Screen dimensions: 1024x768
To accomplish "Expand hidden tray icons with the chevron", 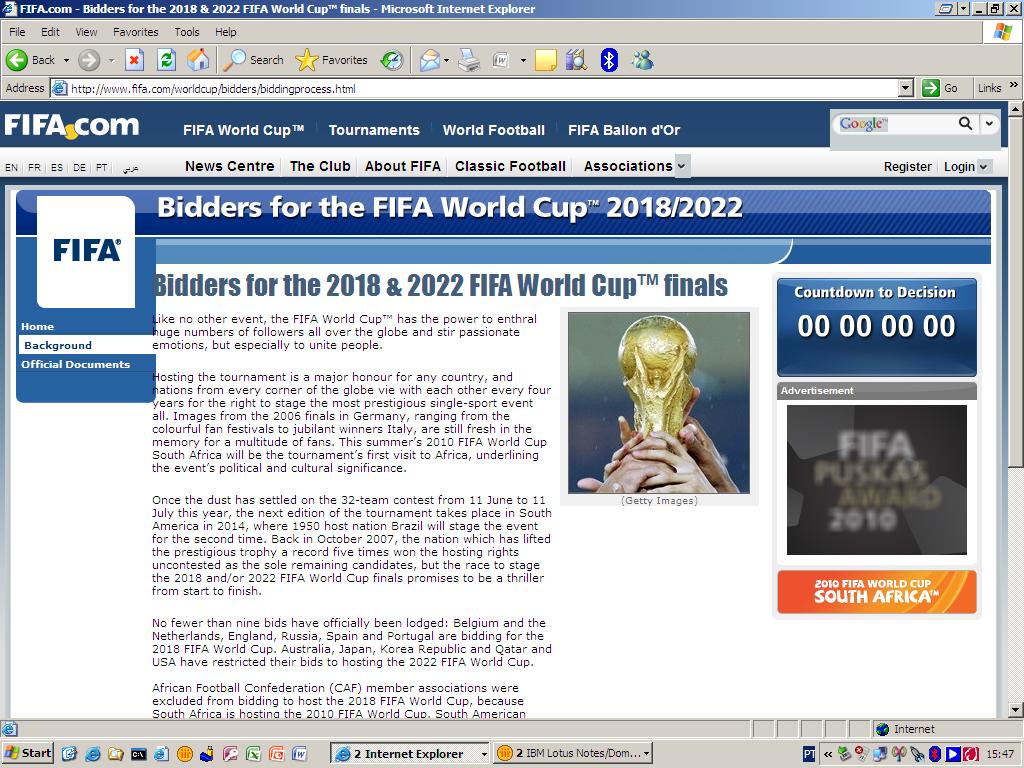I will click(x=827, y=754).
